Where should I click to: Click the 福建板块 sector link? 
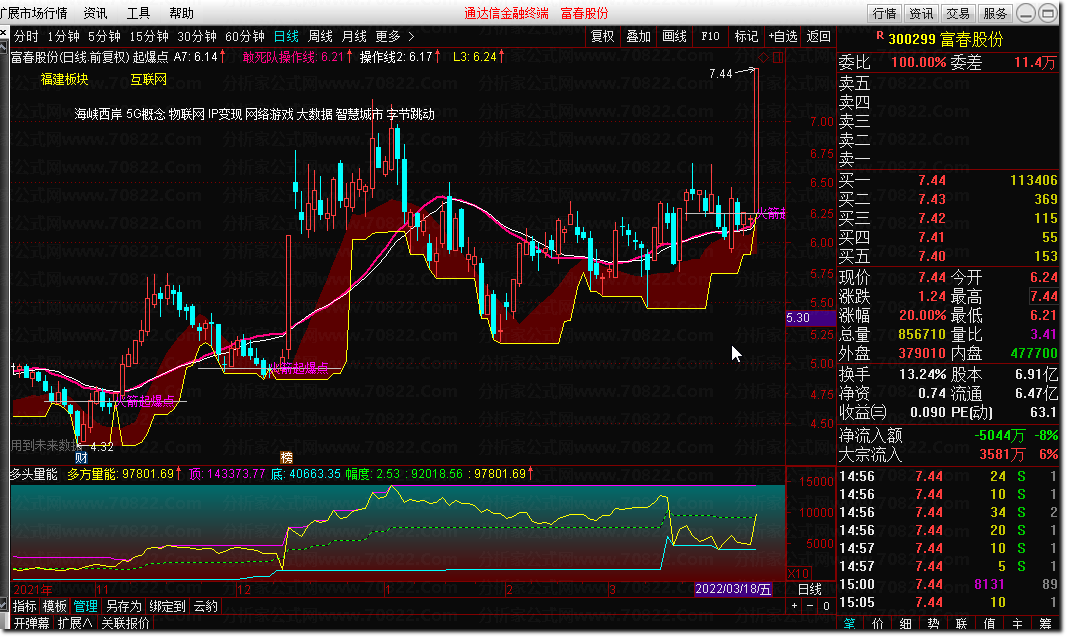(65, 79)
